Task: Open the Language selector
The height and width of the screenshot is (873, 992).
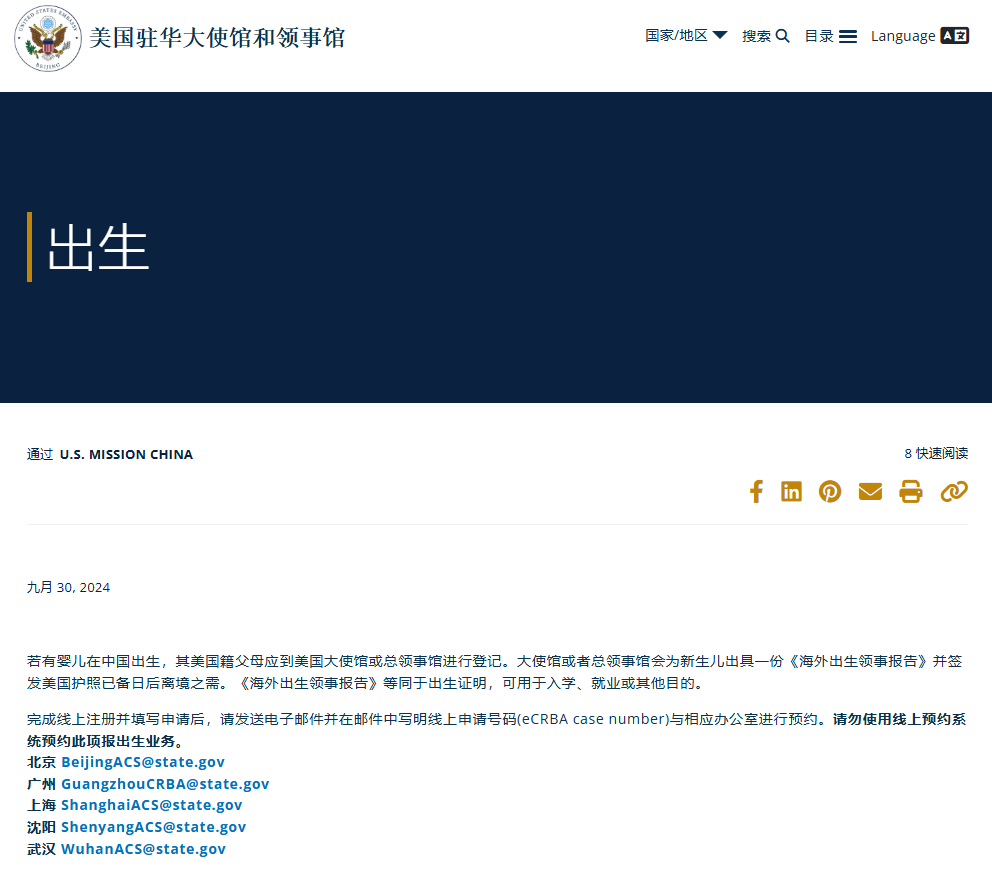Action: coord(919,36)
